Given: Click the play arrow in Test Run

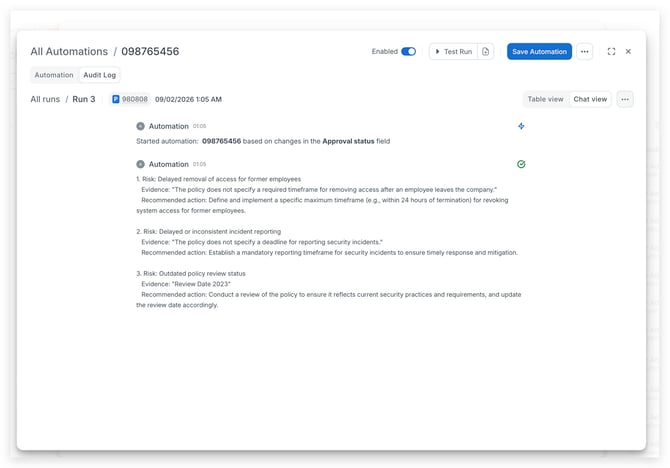Looking at the screenshot, I should 437,51.
